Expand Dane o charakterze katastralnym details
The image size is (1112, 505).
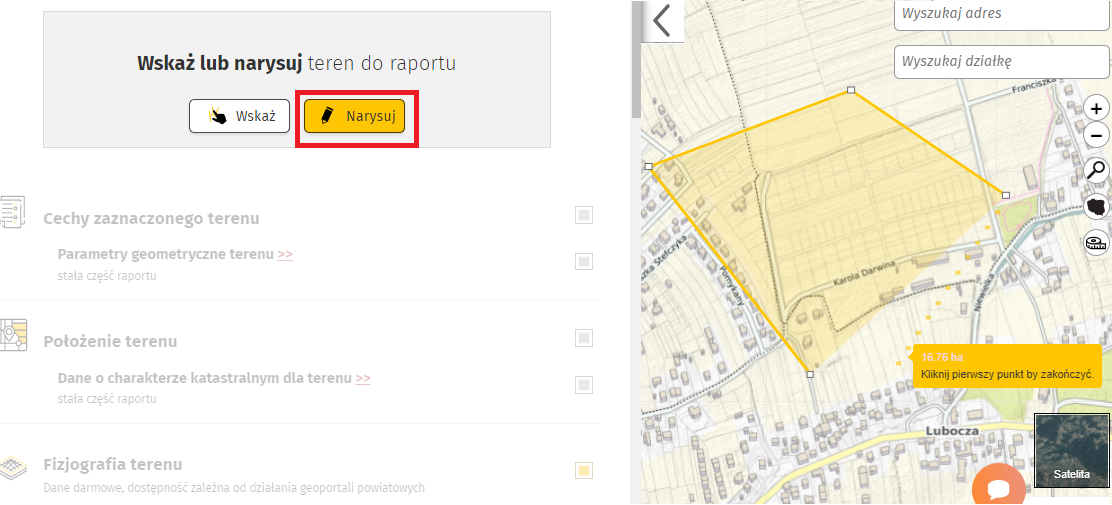(363, 379)
